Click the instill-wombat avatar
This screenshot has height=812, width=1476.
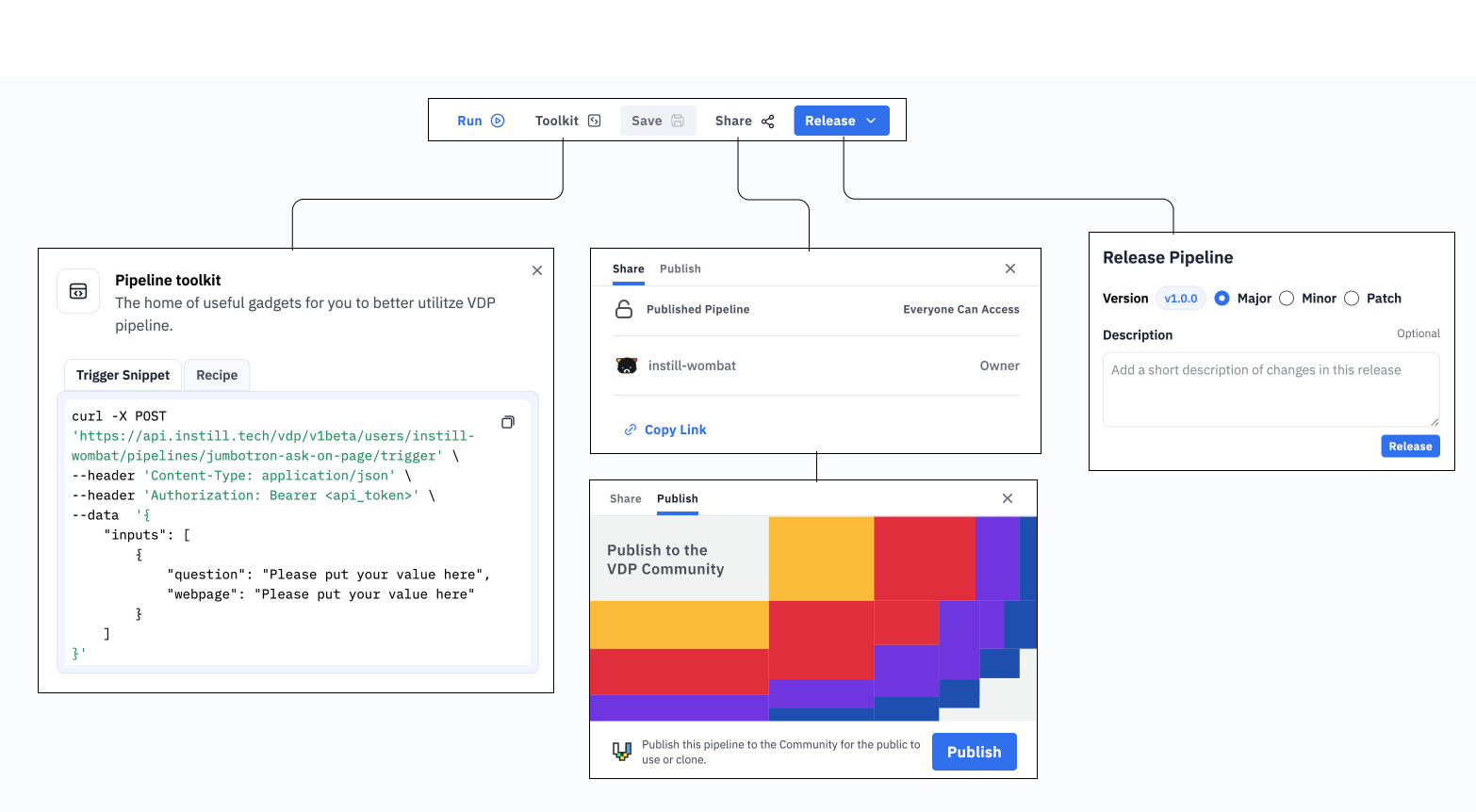point(627,365)
